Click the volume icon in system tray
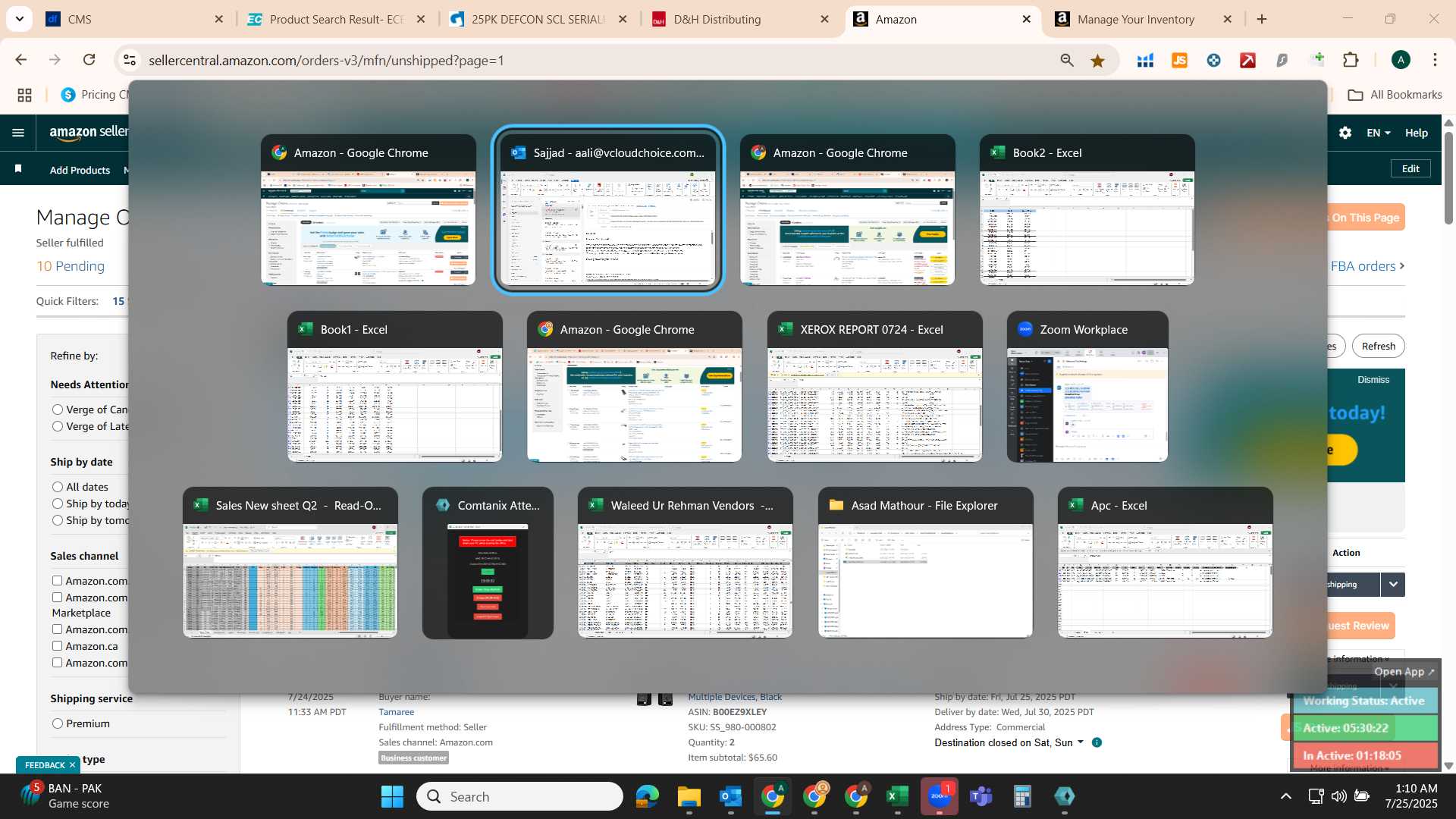The height and width of the screenshot is (819, 1456). [1339, 796]
